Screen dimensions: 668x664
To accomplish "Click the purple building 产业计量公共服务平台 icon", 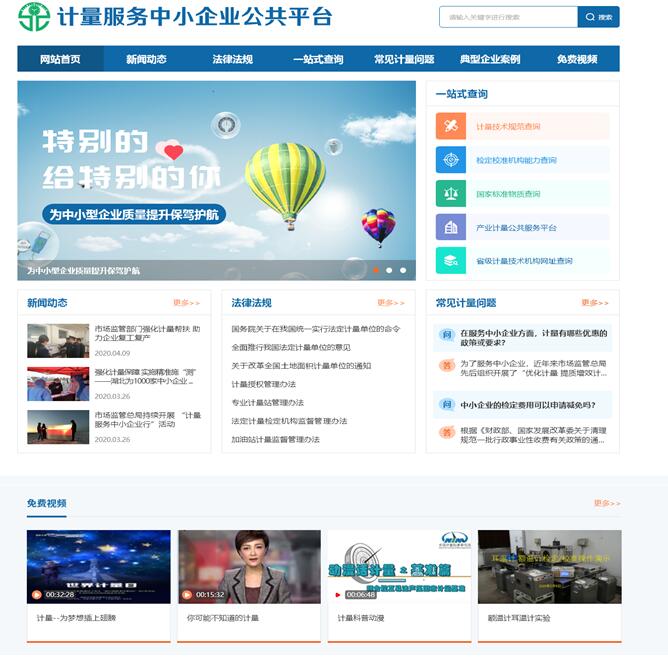I will tap(451, 227).
